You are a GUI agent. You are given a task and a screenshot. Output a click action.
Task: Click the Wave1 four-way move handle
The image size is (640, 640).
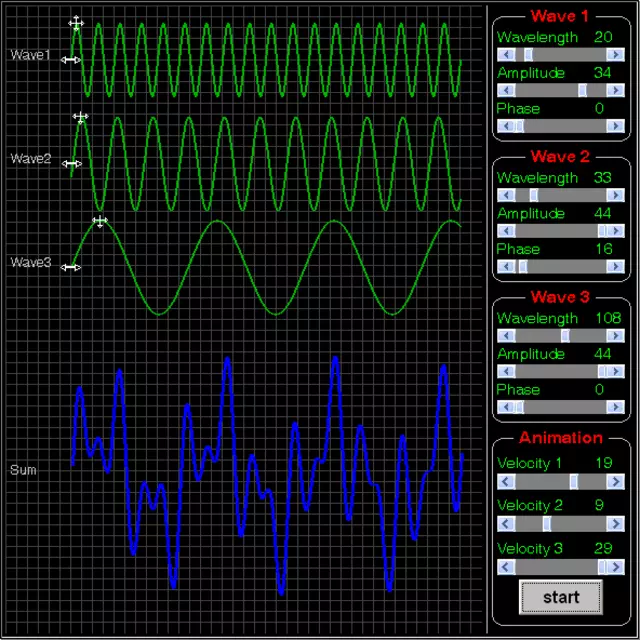pyautogui.click(x=76, y=22)
